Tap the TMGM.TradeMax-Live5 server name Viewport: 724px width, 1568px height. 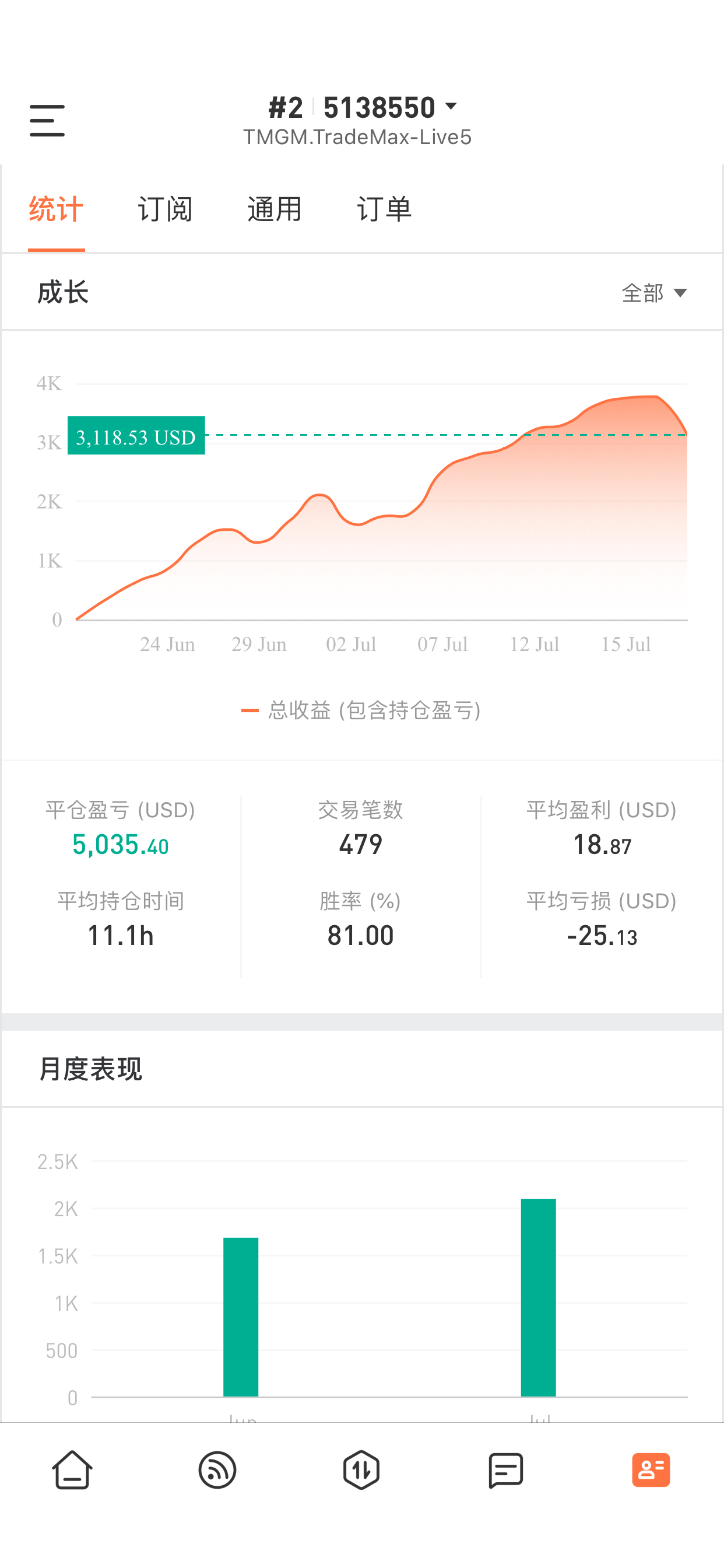358,137
